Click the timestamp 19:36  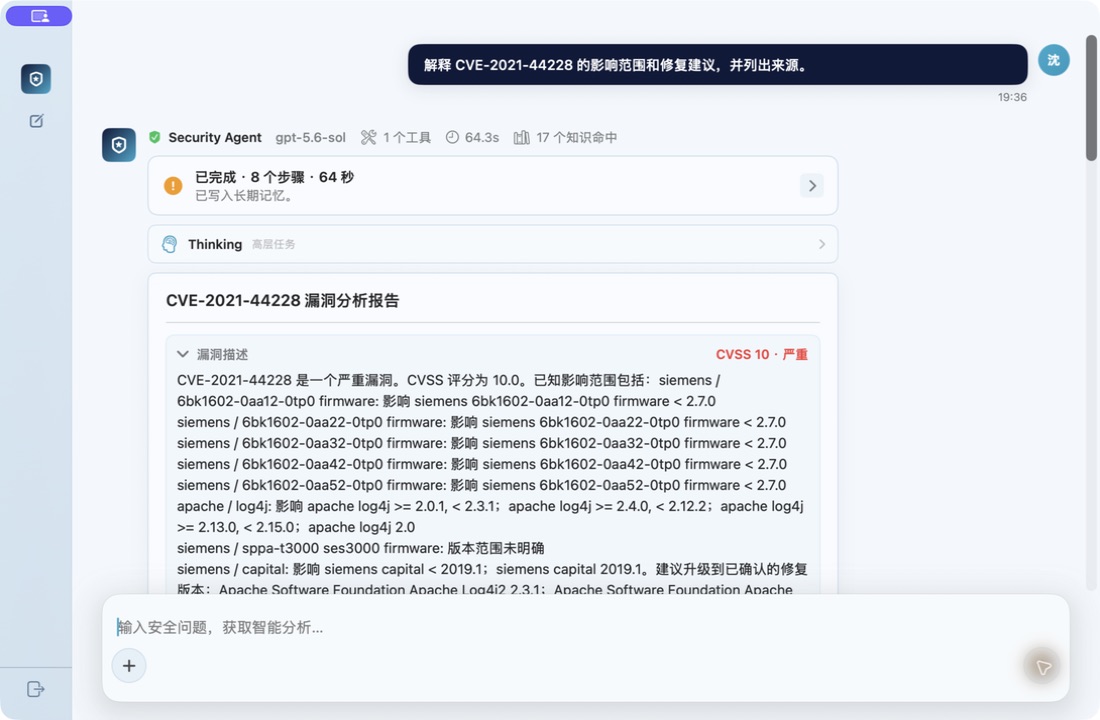(1012, 98)
